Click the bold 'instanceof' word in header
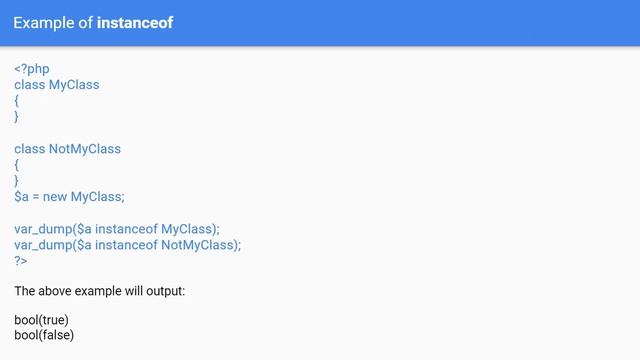The height and width of the screenshot is (360, 640). pyautogui.click(x=135, y=23)
